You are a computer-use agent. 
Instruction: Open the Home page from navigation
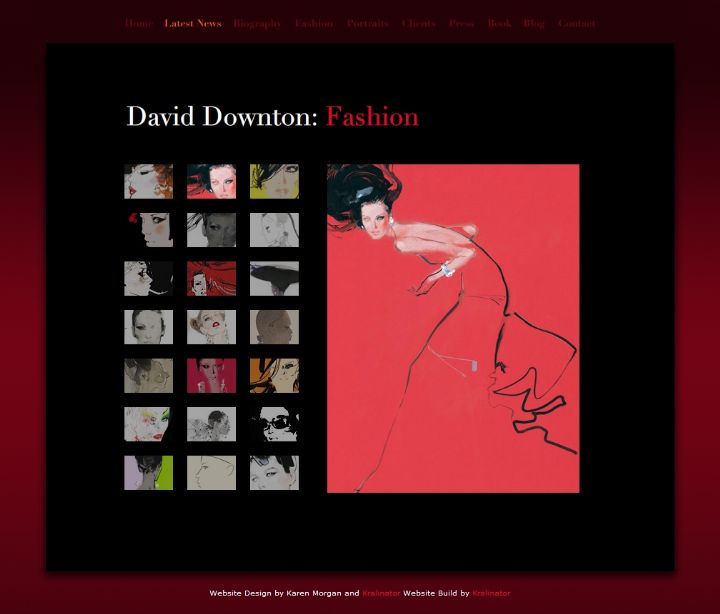[138, 23]
